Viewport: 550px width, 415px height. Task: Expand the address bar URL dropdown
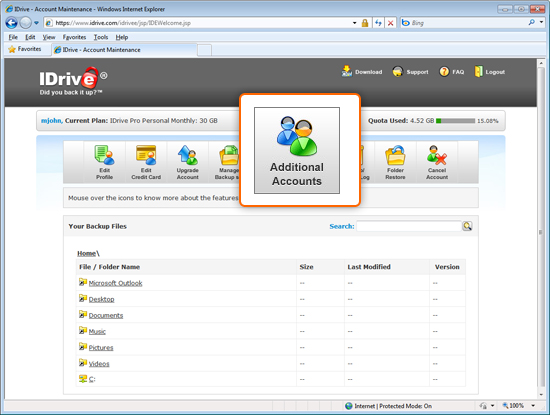355,23
